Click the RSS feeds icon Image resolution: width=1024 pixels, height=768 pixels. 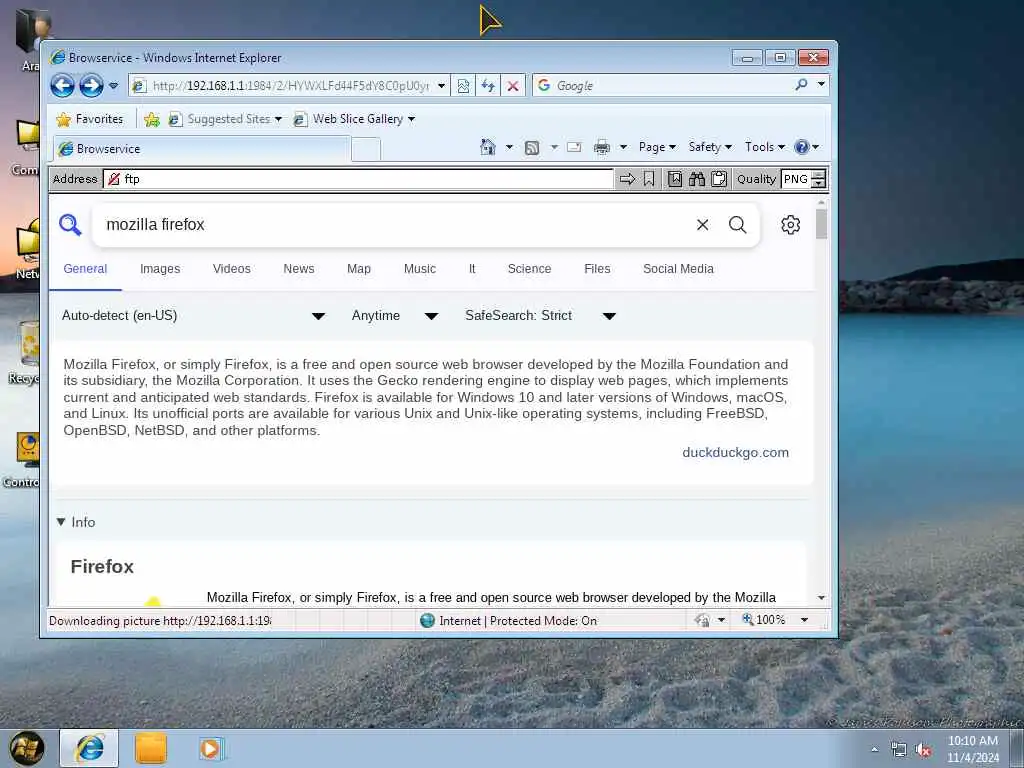coord(532,148)
